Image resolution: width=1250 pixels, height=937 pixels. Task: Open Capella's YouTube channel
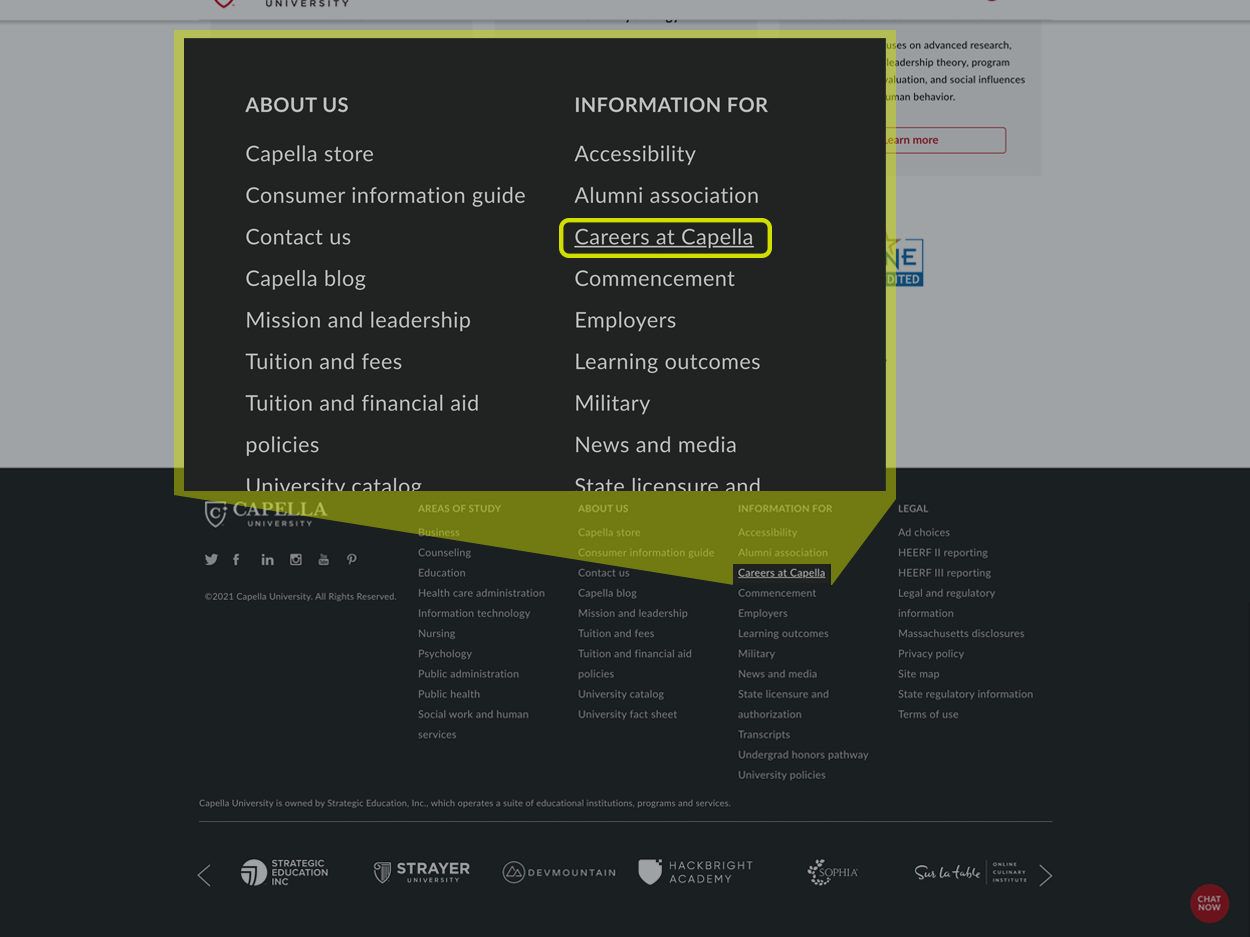click(323, 559)
